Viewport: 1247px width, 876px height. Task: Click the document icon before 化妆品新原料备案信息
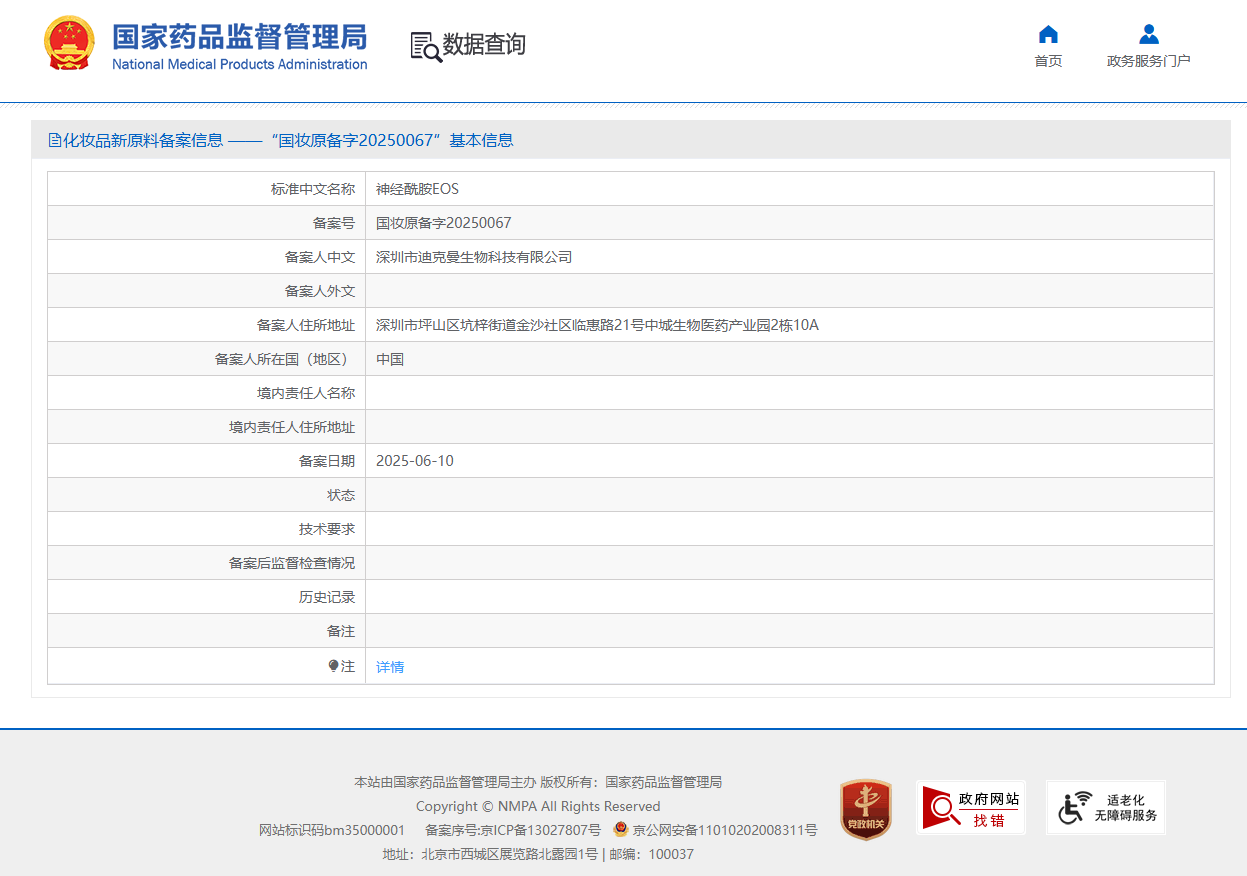(55, 141)
